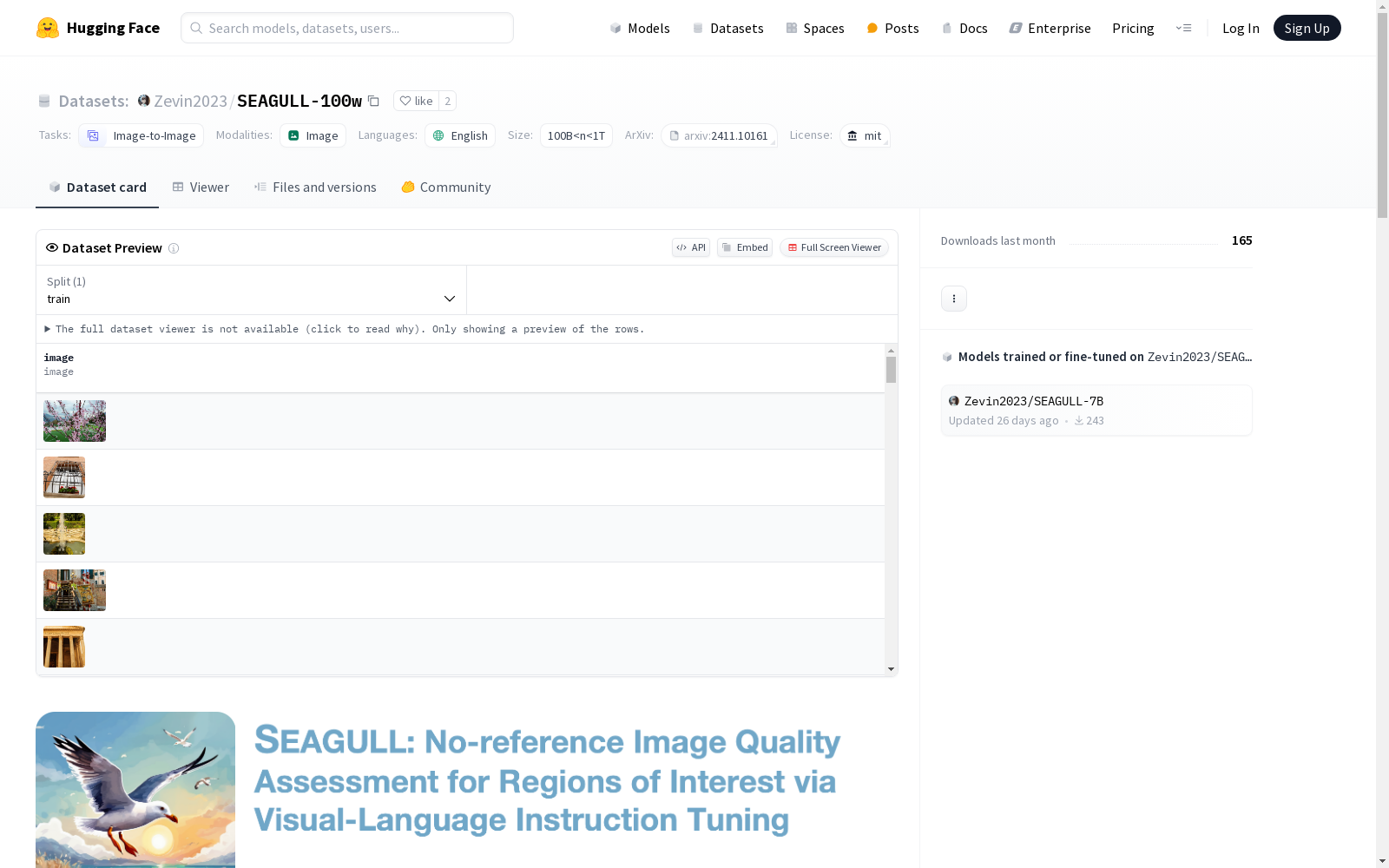The image size is (1389, 868).
Task: Click the preview table scrollbar thumb
Action: (891, 370)
